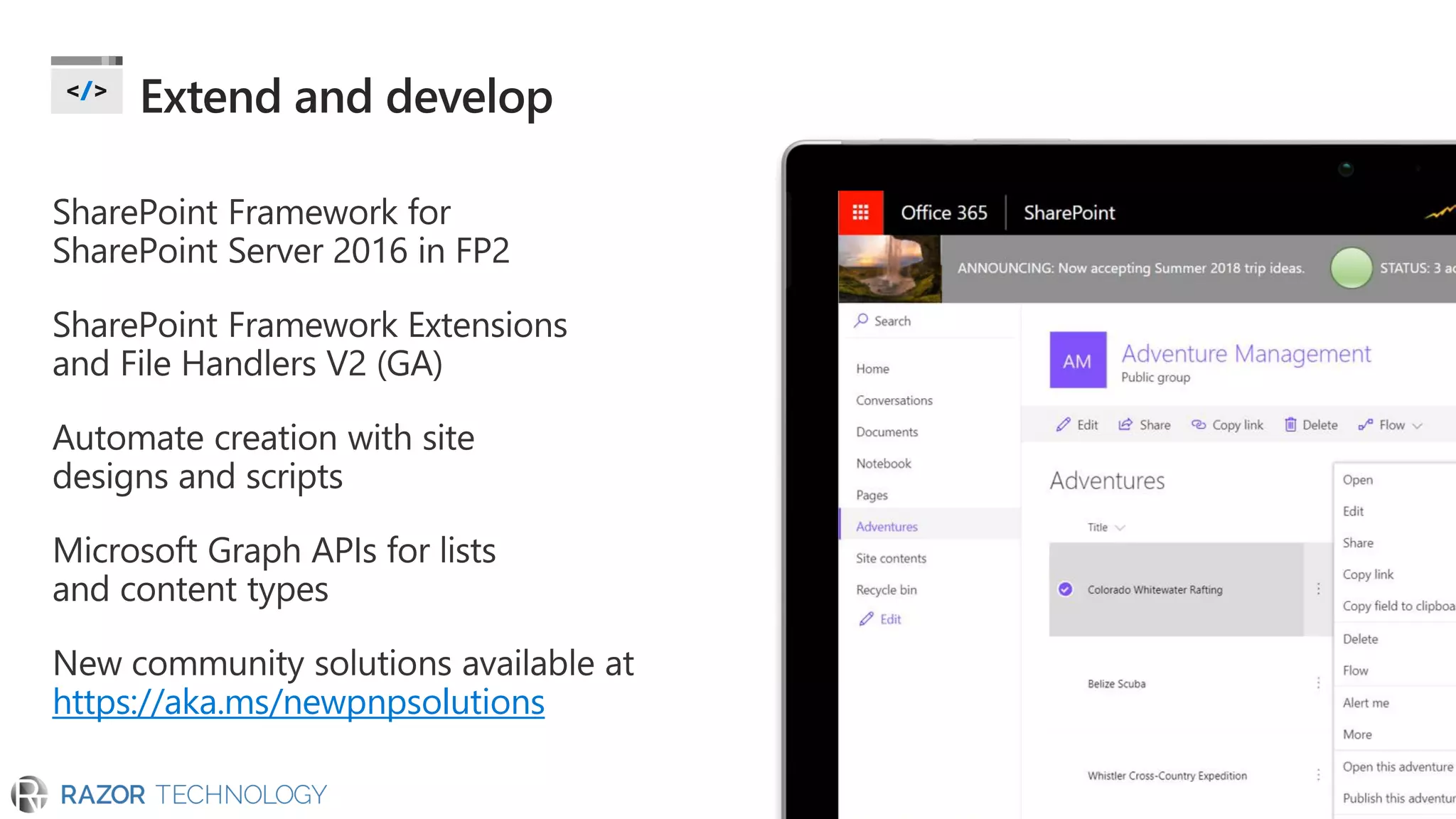This screenshot has width=1456, height=819.
Task: Click the code brackets icon beside the title
Action: pyautogui.click(x=87, y=85)
